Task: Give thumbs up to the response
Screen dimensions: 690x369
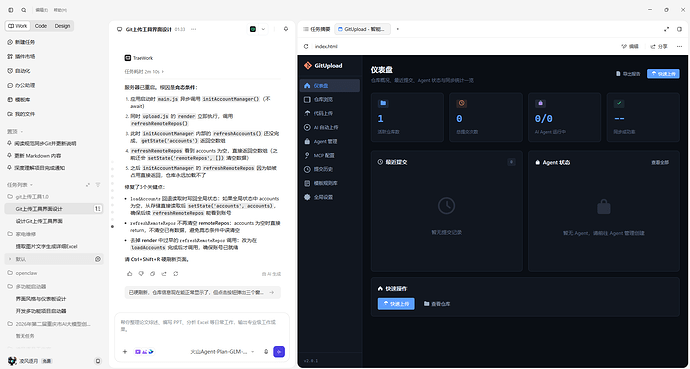Action: 129,274
